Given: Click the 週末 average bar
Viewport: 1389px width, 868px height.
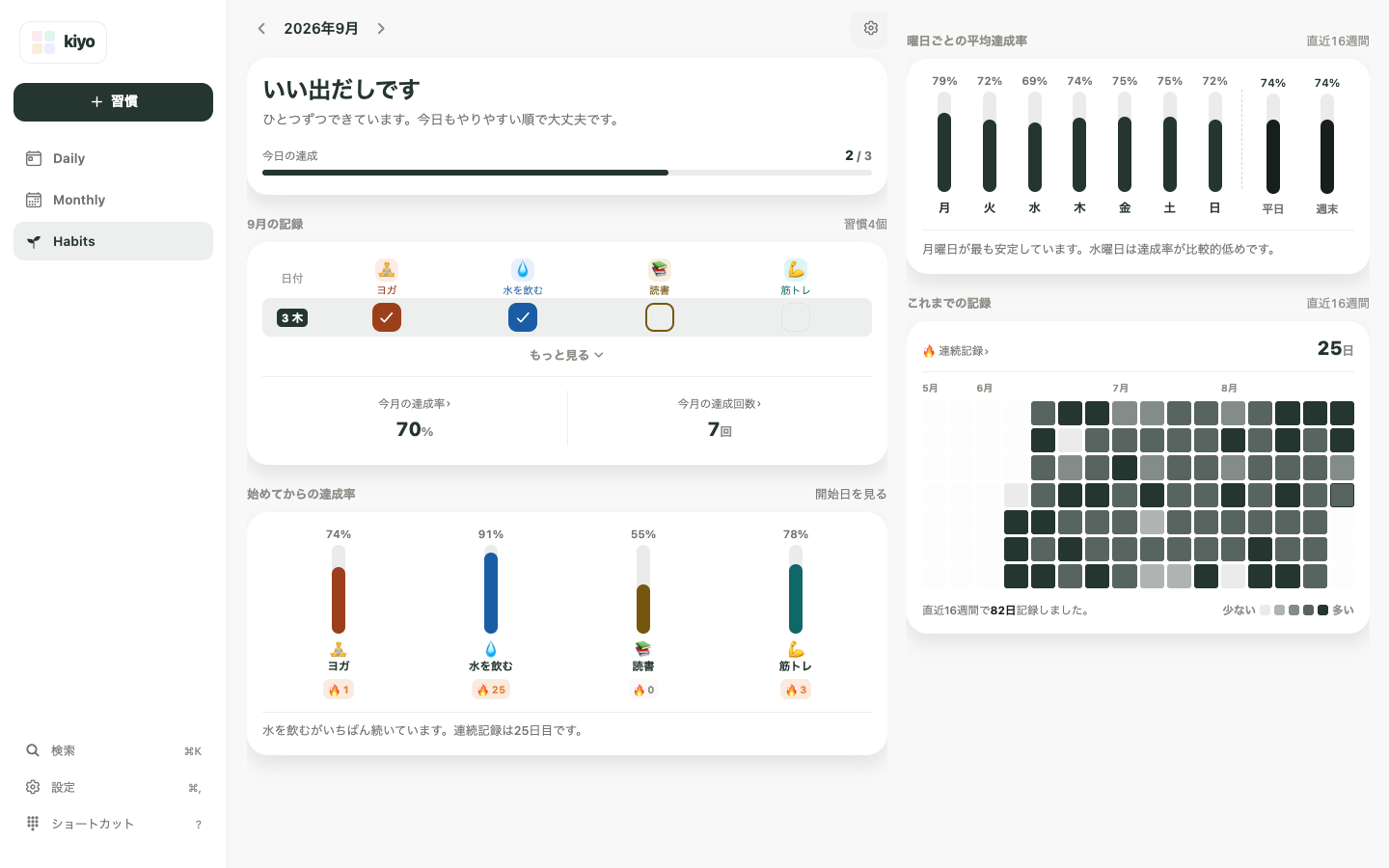Looking at the screenshot, I should tap(1327, 143).
